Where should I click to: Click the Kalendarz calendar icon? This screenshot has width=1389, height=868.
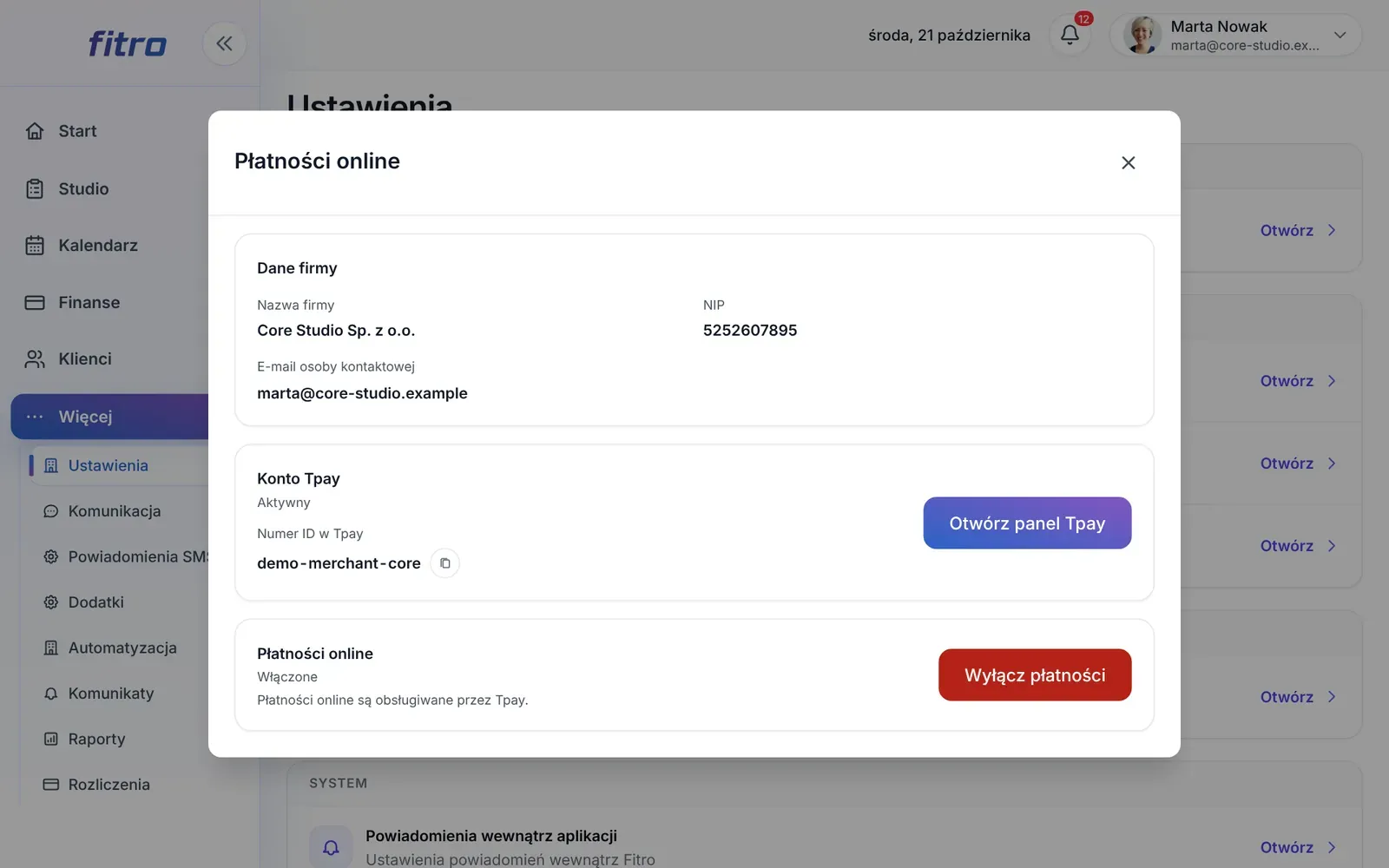(x=35, y=246)
